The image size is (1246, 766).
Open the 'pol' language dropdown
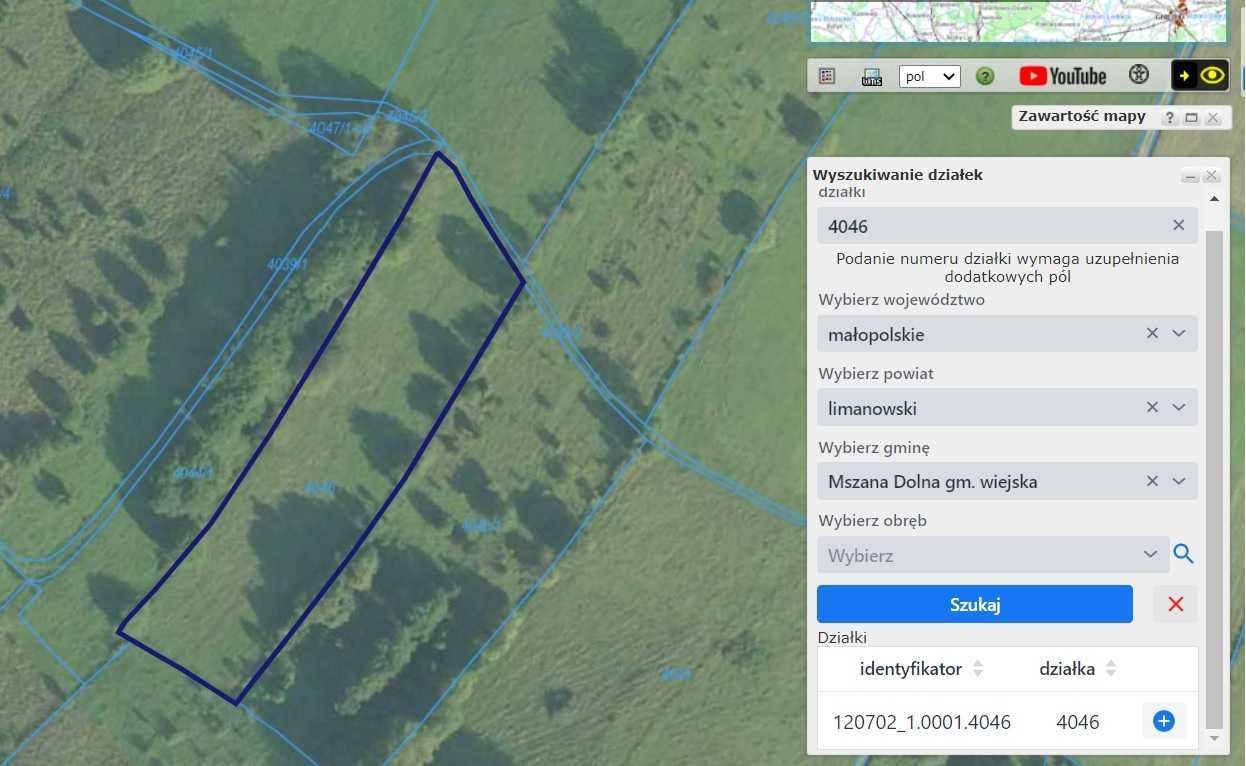(x=929, y=77)
